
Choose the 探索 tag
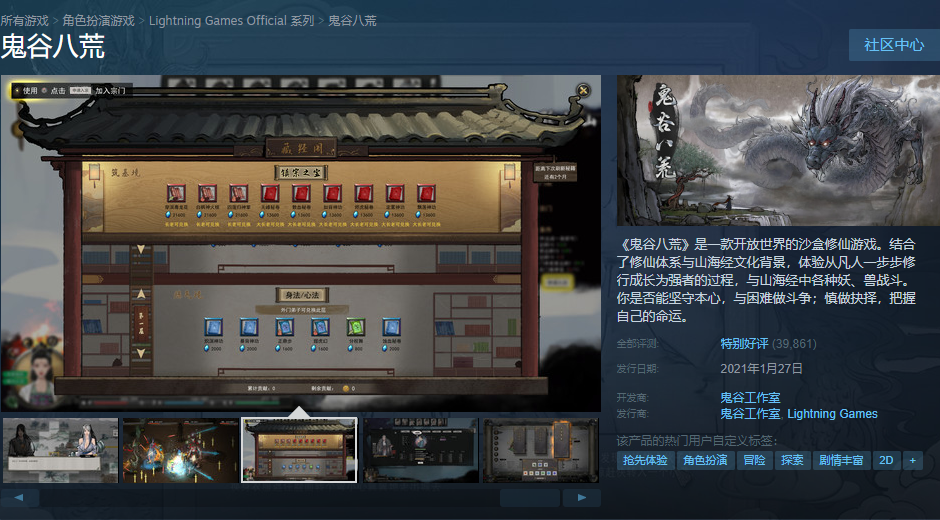(792, 460)
